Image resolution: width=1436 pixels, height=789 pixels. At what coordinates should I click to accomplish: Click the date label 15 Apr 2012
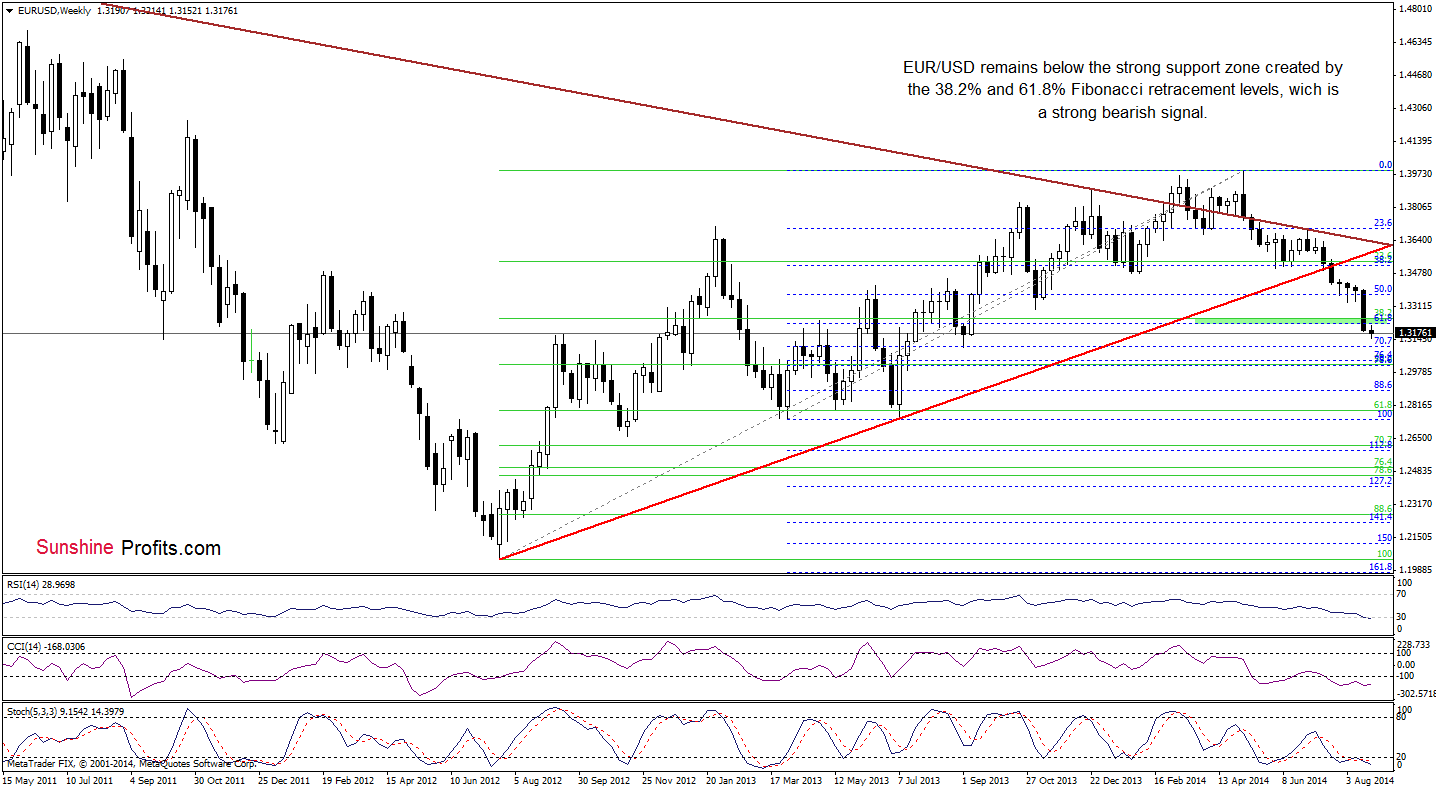pos(412,778)
